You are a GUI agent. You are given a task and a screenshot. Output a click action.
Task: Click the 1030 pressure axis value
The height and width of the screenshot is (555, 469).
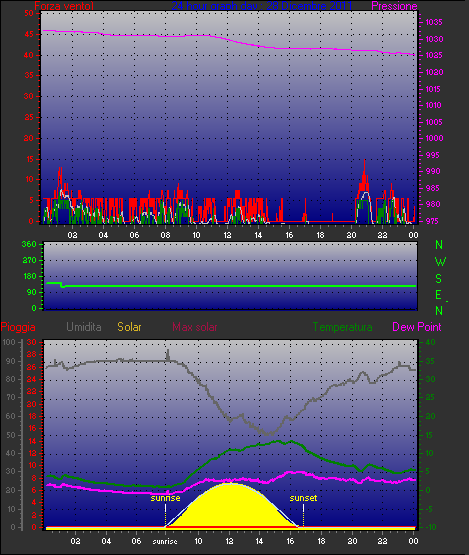[434, 39]
